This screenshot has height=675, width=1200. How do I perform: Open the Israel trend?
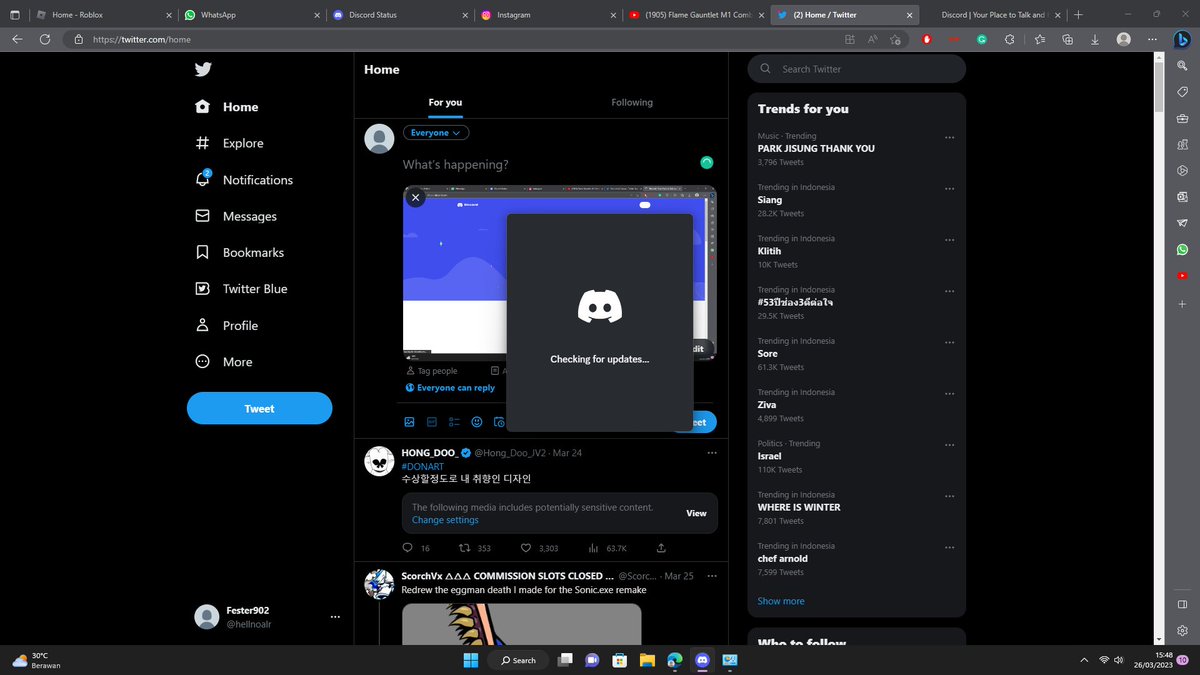coord(769,456)
